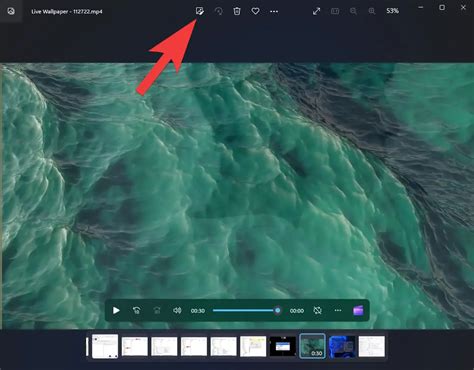Click the actual size icon beside zoom out
The image size is (474, 370).
[335, 11]
